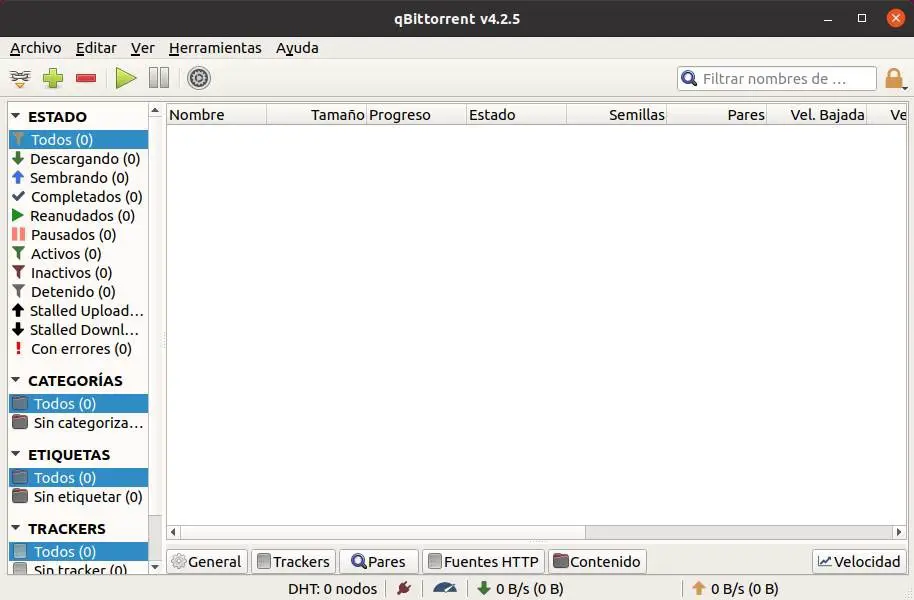Click download speed 0 B/s (0 B)
Screen dimensions: 914x600
(521, 589)
